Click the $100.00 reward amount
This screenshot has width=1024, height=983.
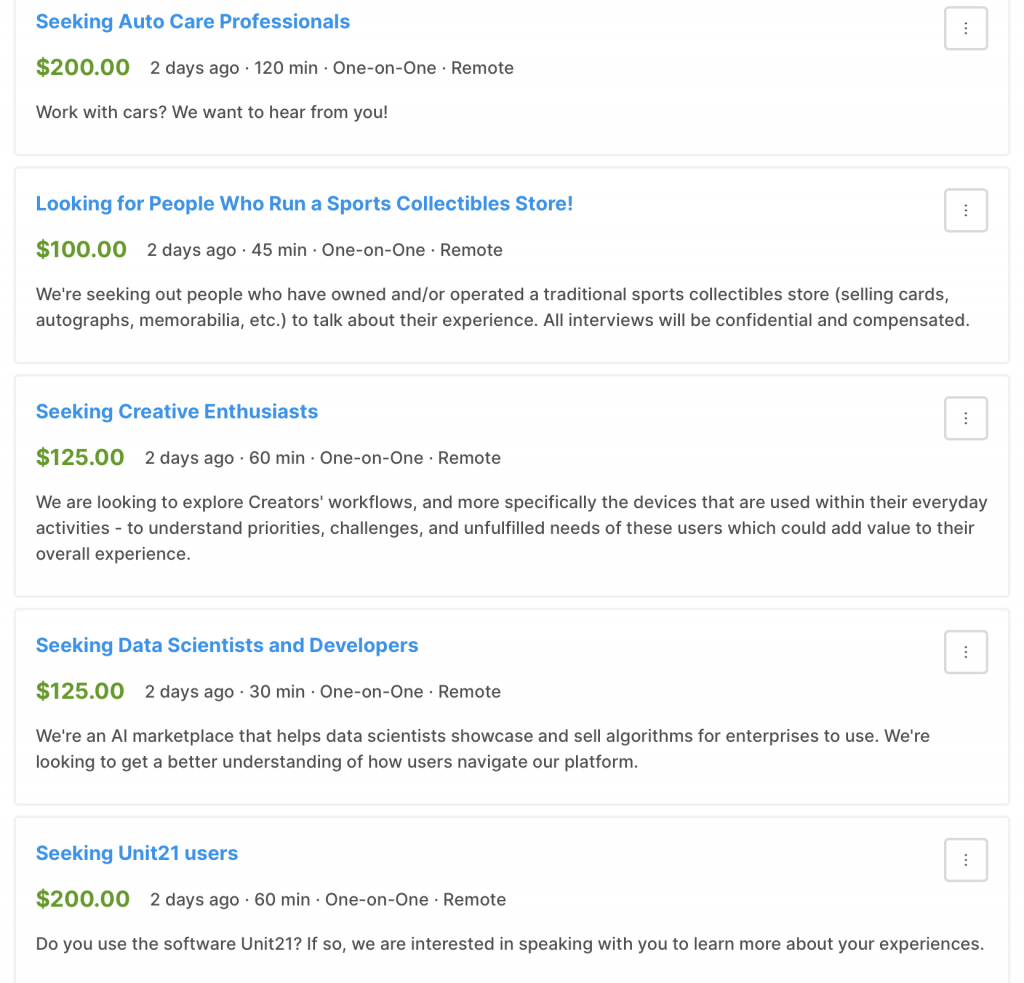[81, 250]
